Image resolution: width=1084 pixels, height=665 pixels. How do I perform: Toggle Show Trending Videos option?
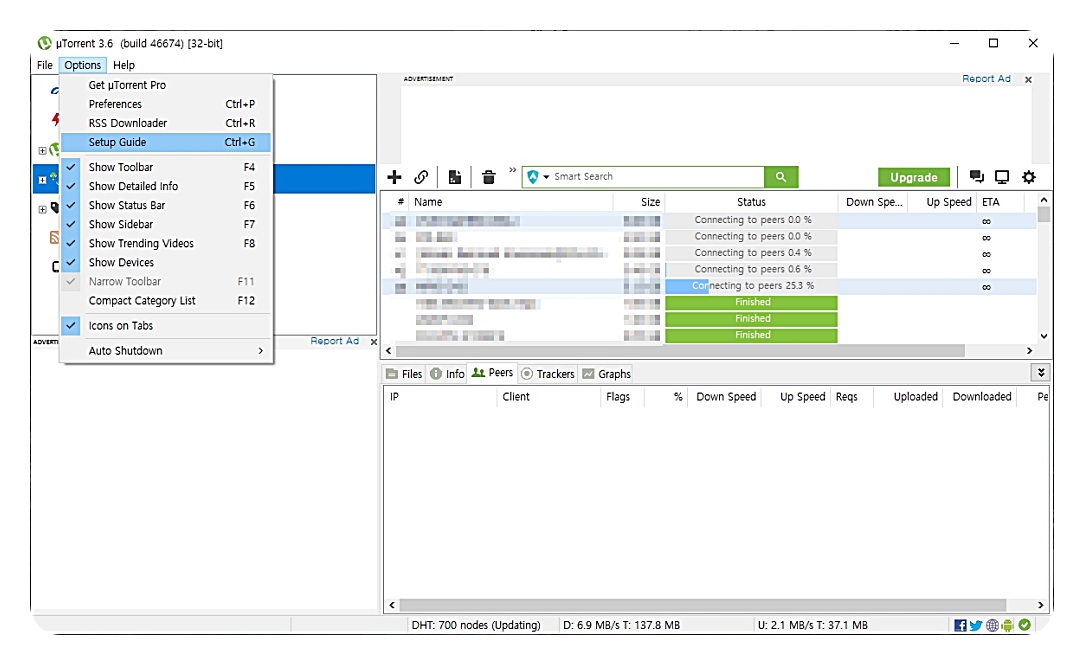[166, 243]
